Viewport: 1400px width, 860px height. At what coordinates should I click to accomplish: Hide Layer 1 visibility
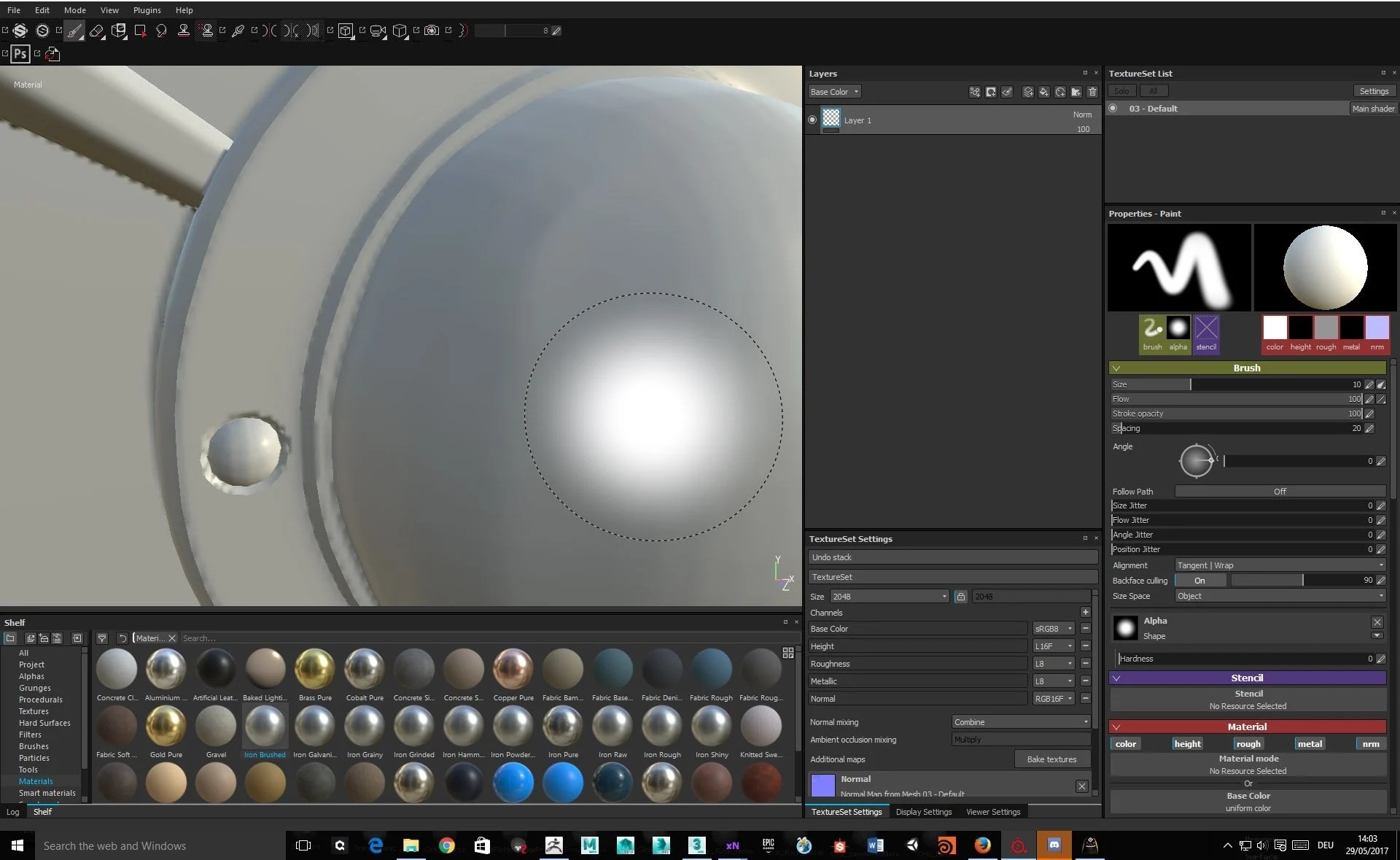point(812,120)
